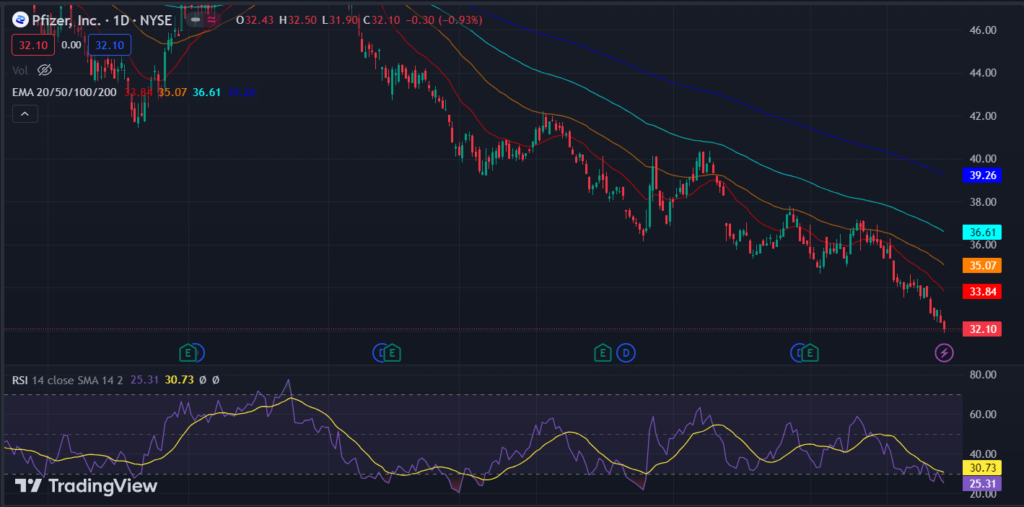This screenshot has width=1024, height=507.
Task: Open the earnings E marker left of the standalone D
Action: (x=602, y=353)
